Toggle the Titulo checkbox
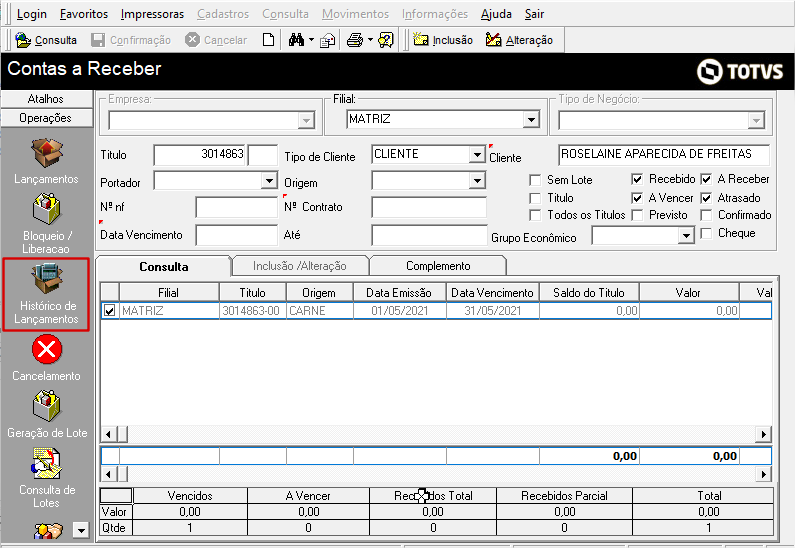Image resolution: width=795 pixels, height=548 pixels. [x=535, y=198]
